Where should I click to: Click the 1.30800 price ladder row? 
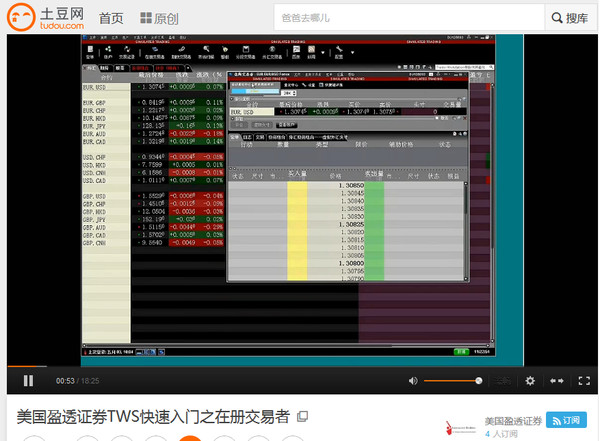click(346, 263)
